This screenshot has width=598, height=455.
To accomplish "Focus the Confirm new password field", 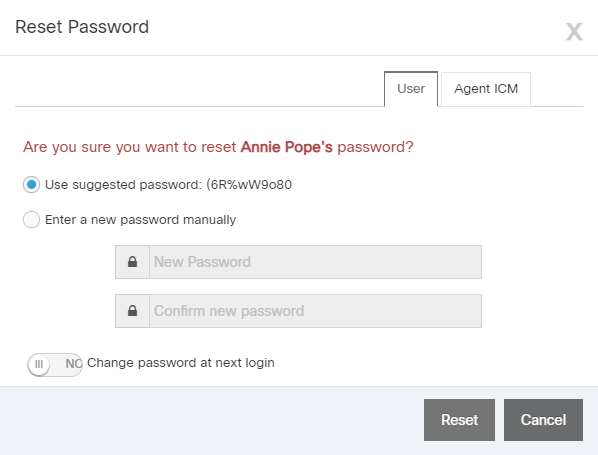I will pos(315,311).
